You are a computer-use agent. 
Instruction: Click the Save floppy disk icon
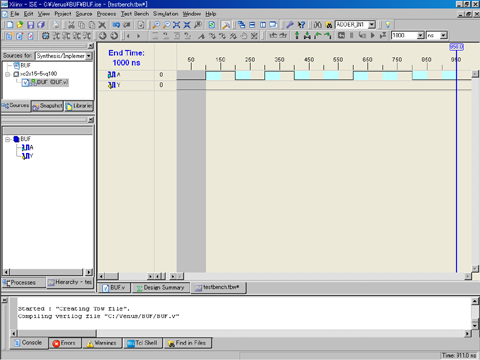click(30, 25)
